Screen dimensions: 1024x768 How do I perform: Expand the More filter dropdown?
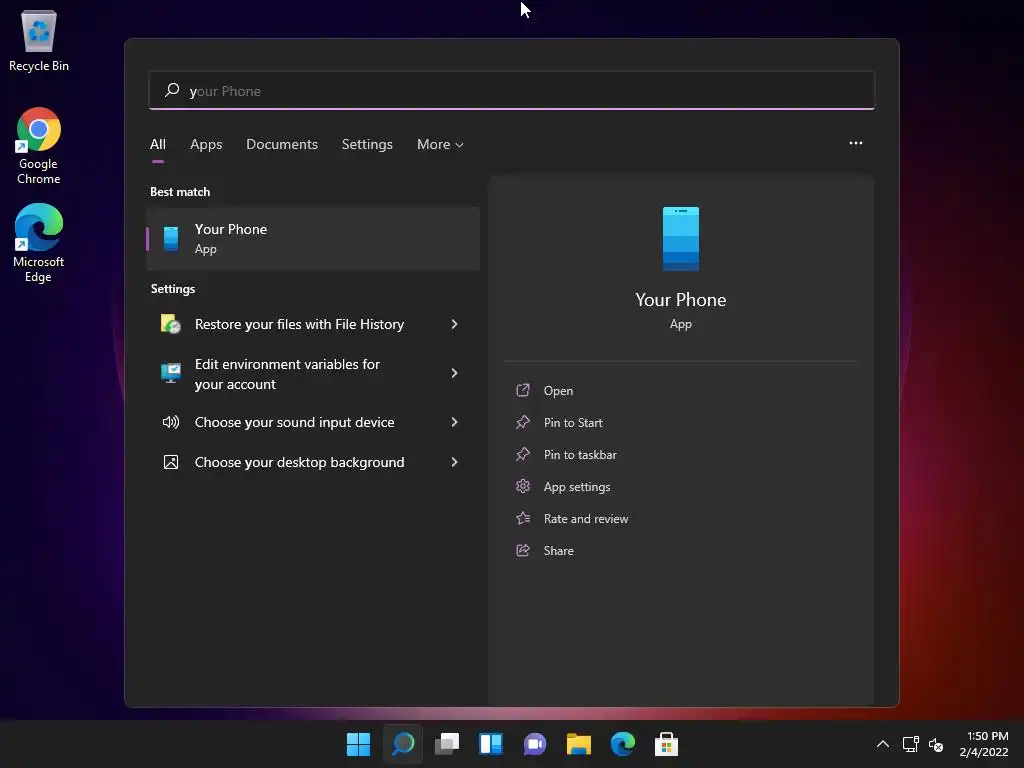coord(440,144)
